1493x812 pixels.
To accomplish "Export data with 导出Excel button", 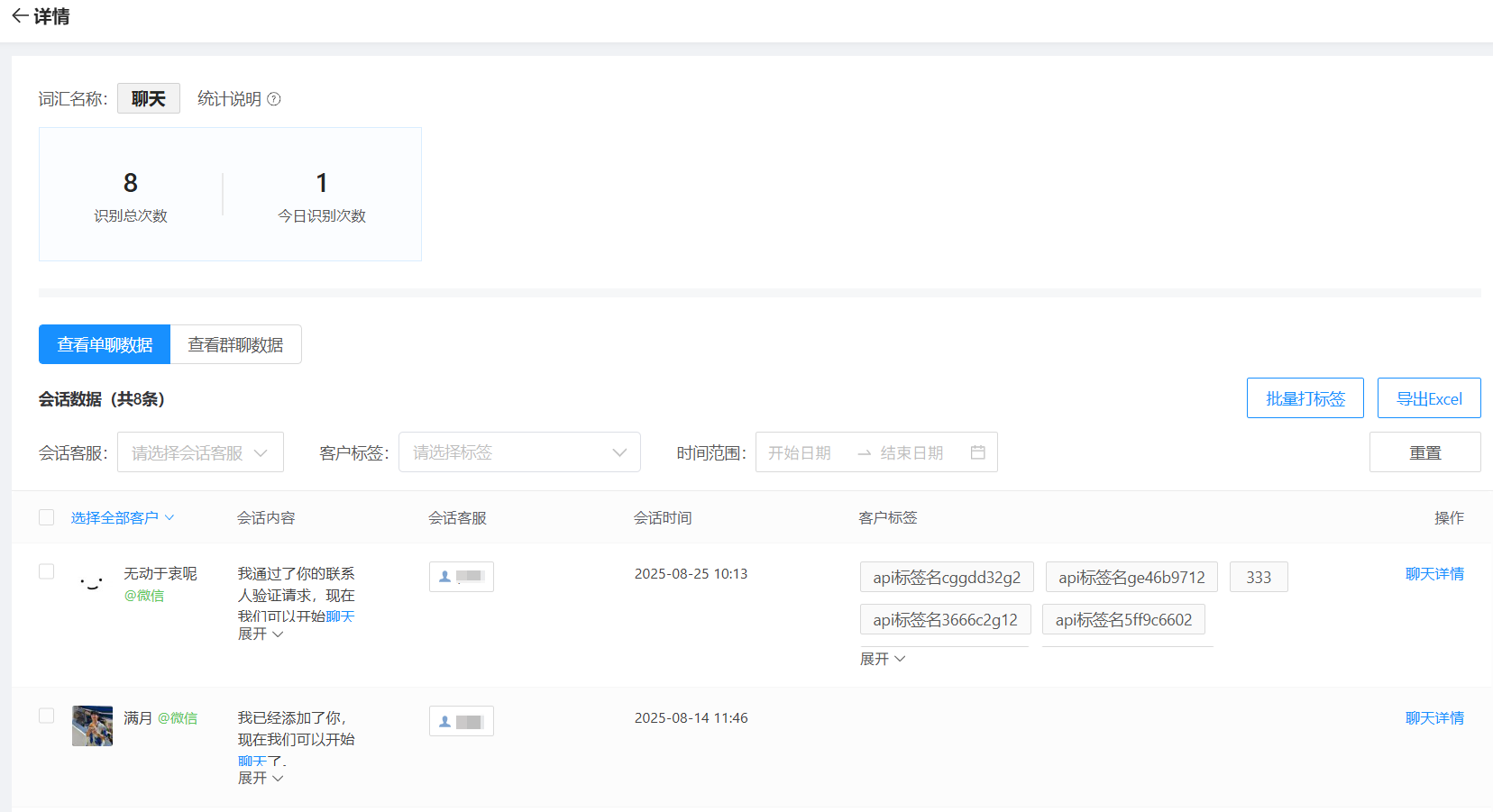I will [x=1428, y=398].
